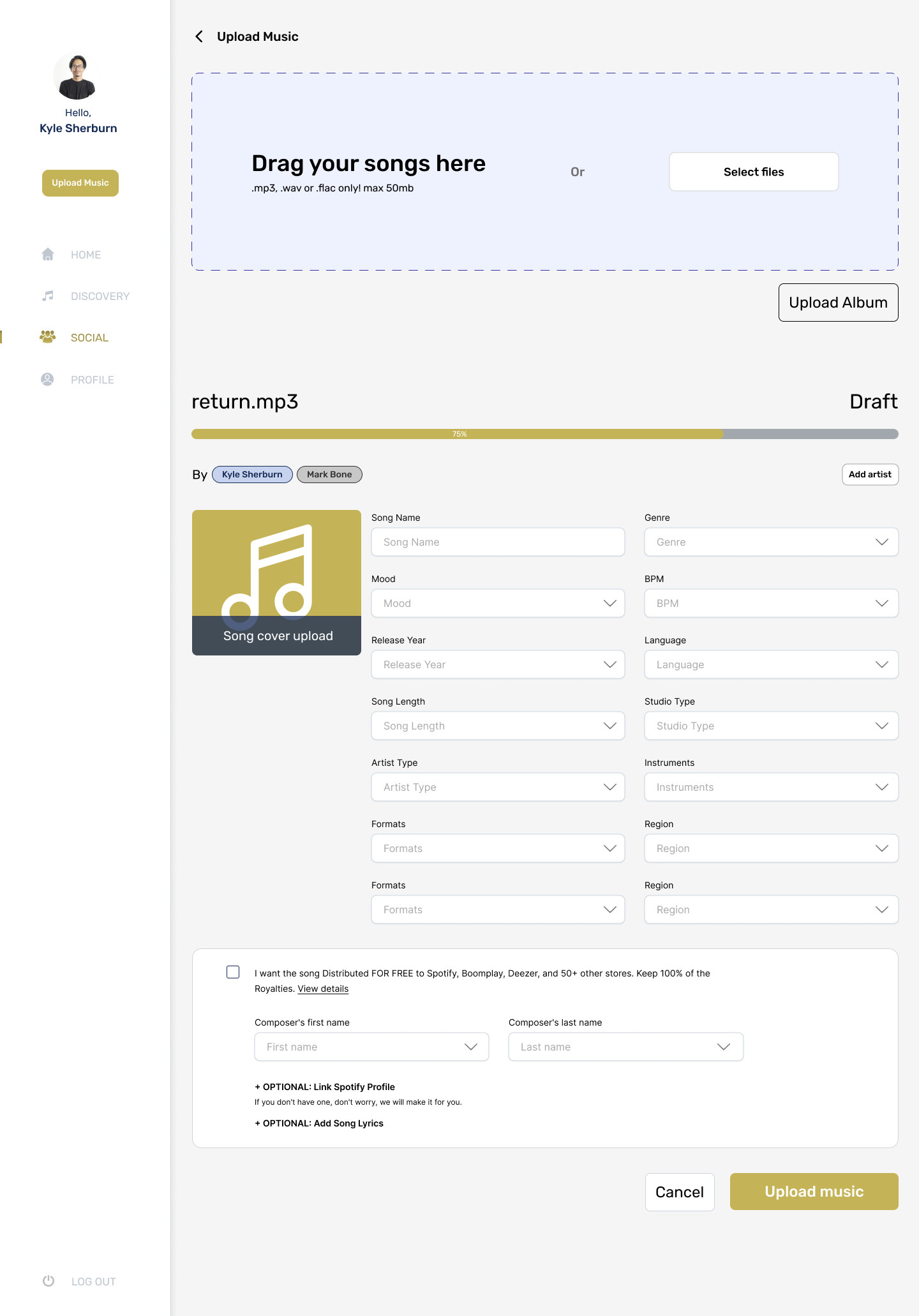
Task: Open the Release Year dropdown
Action: [498, 664]
